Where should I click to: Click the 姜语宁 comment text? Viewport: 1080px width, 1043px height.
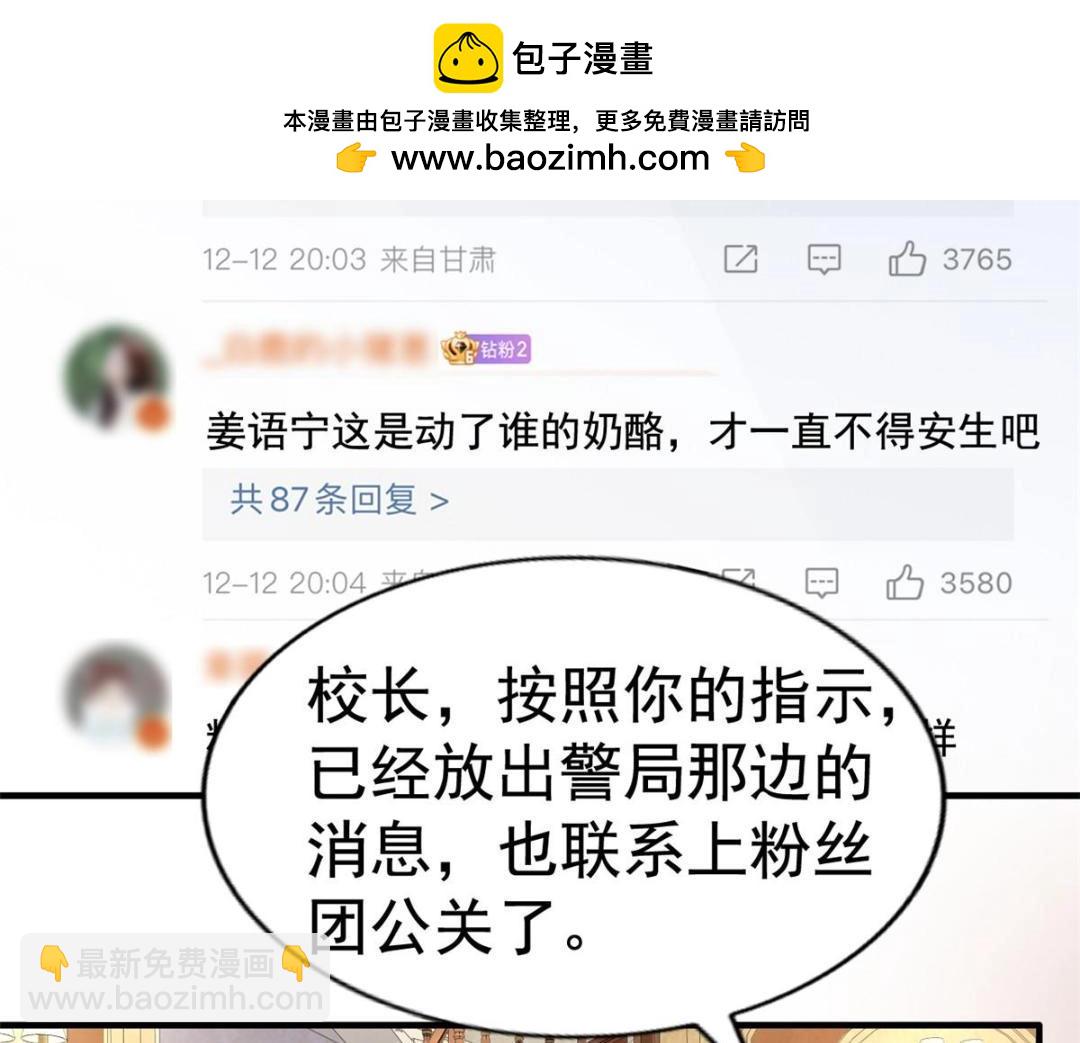coord(623,432)
